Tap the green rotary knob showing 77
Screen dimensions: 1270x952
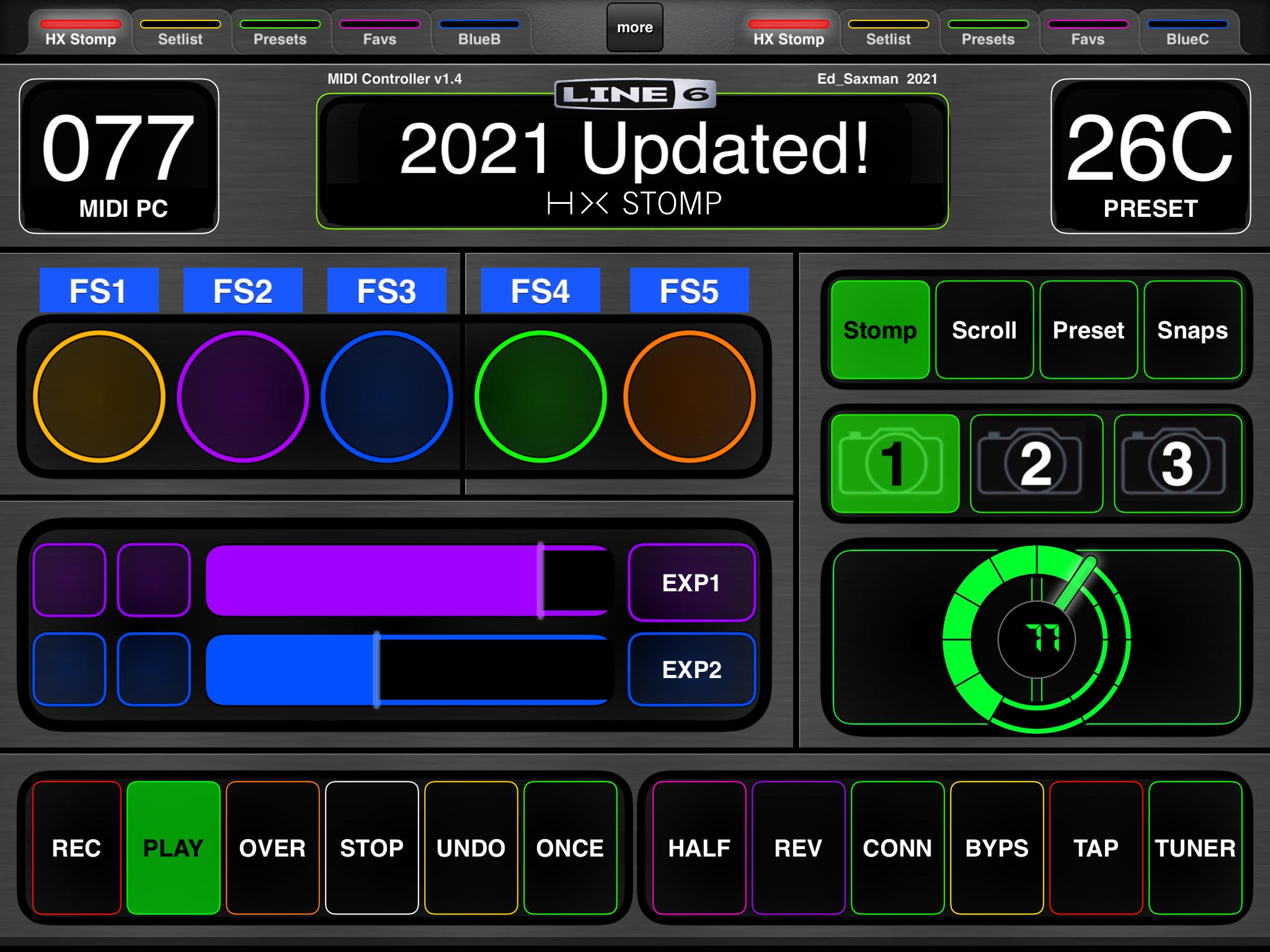[x=1037, y=638]
